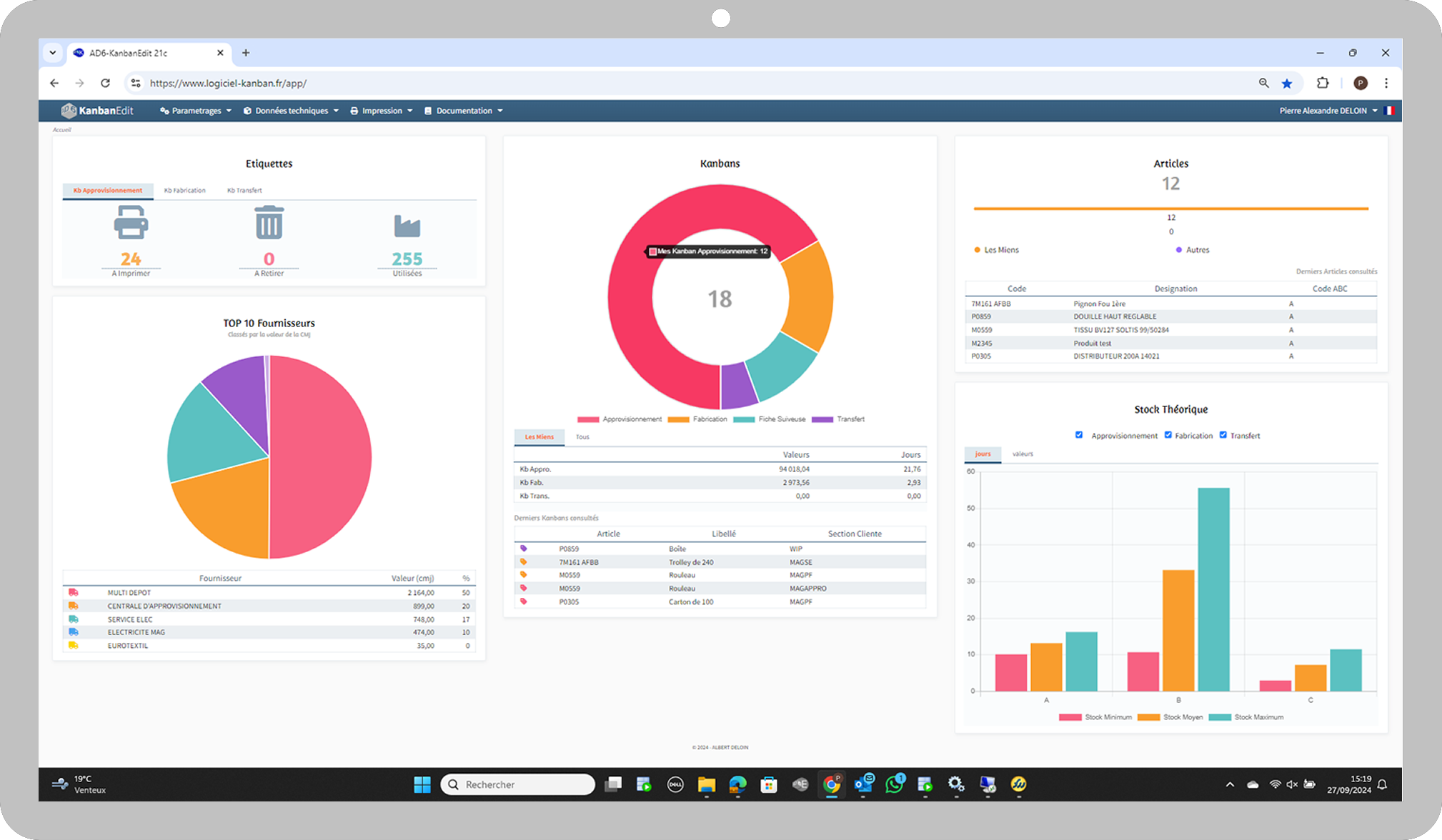The height and width of the screenshot is (840, 1442).
Task: Click the Tous tab under Kanbans chart
Action: [x=582, y=437]
